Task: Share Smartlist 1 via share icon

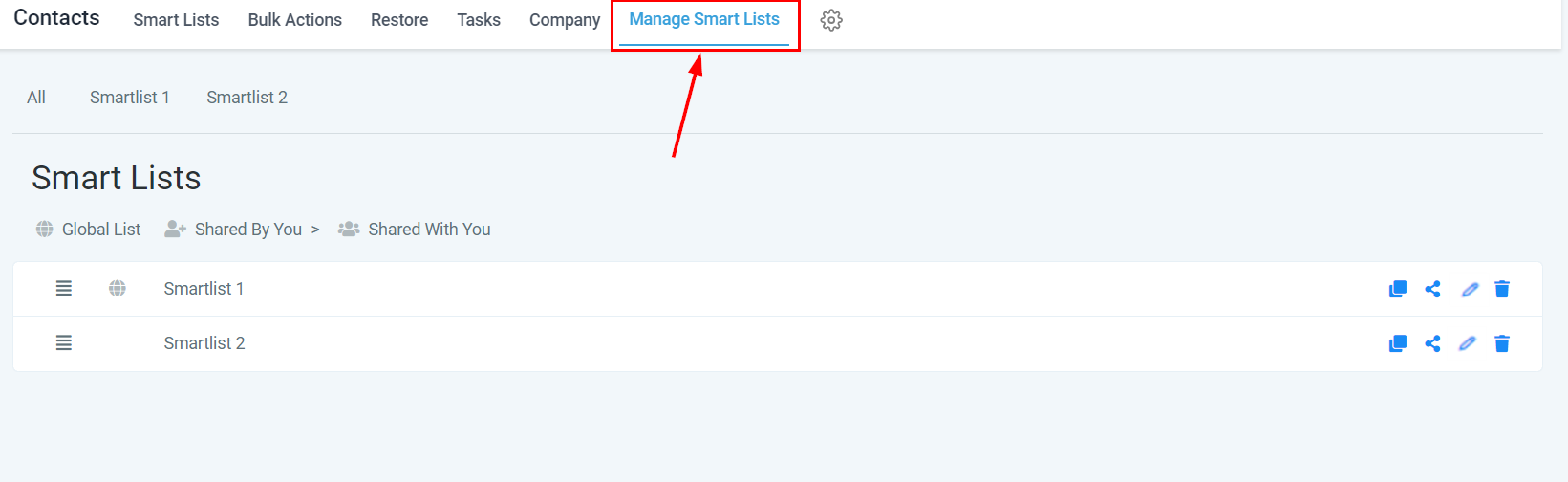Action: 1432,289
